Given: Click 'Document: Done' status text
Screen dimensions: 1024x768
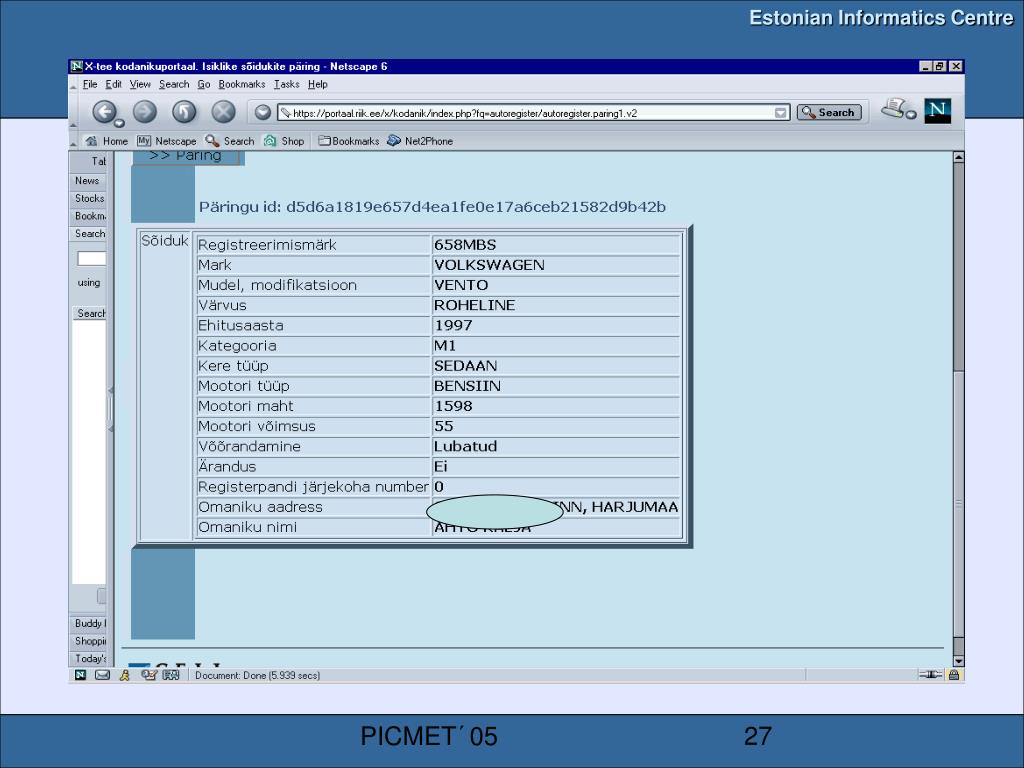Looking at the screenshot, I should click(x=257, y=675).
